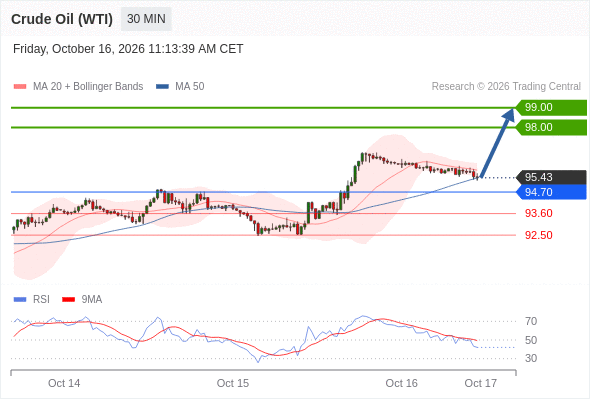This screenshot has height=400, width=590.
Task: Click the 30 MIN timeframe badge
Action: (x=146, y=19)
